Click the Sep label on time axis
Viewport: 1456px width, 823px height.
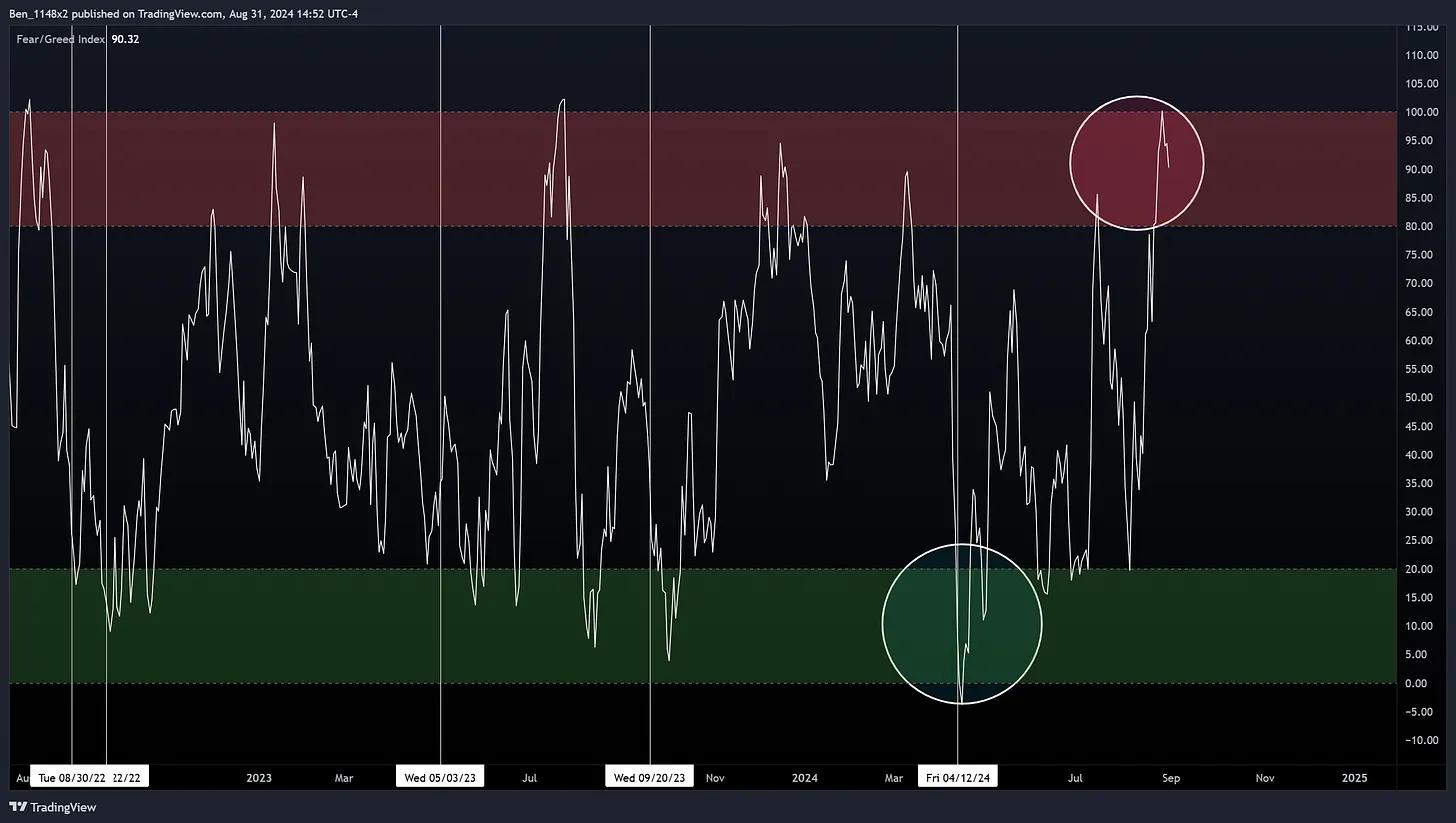tap(1171, 778)
